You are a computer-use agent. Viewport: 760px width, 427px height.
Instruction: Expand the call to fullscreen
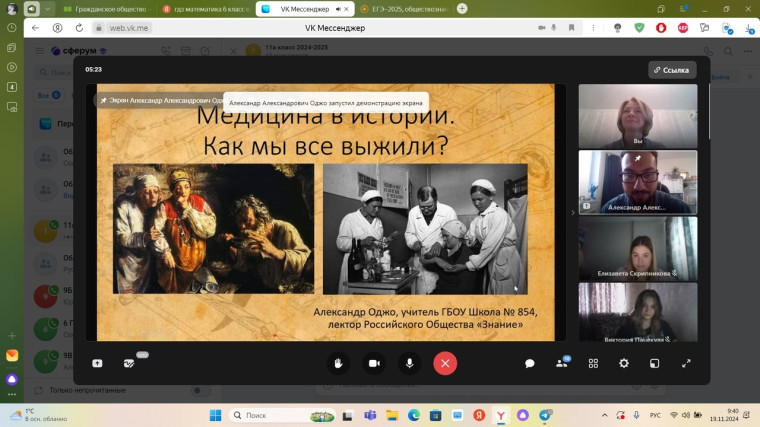coord(686,364)
